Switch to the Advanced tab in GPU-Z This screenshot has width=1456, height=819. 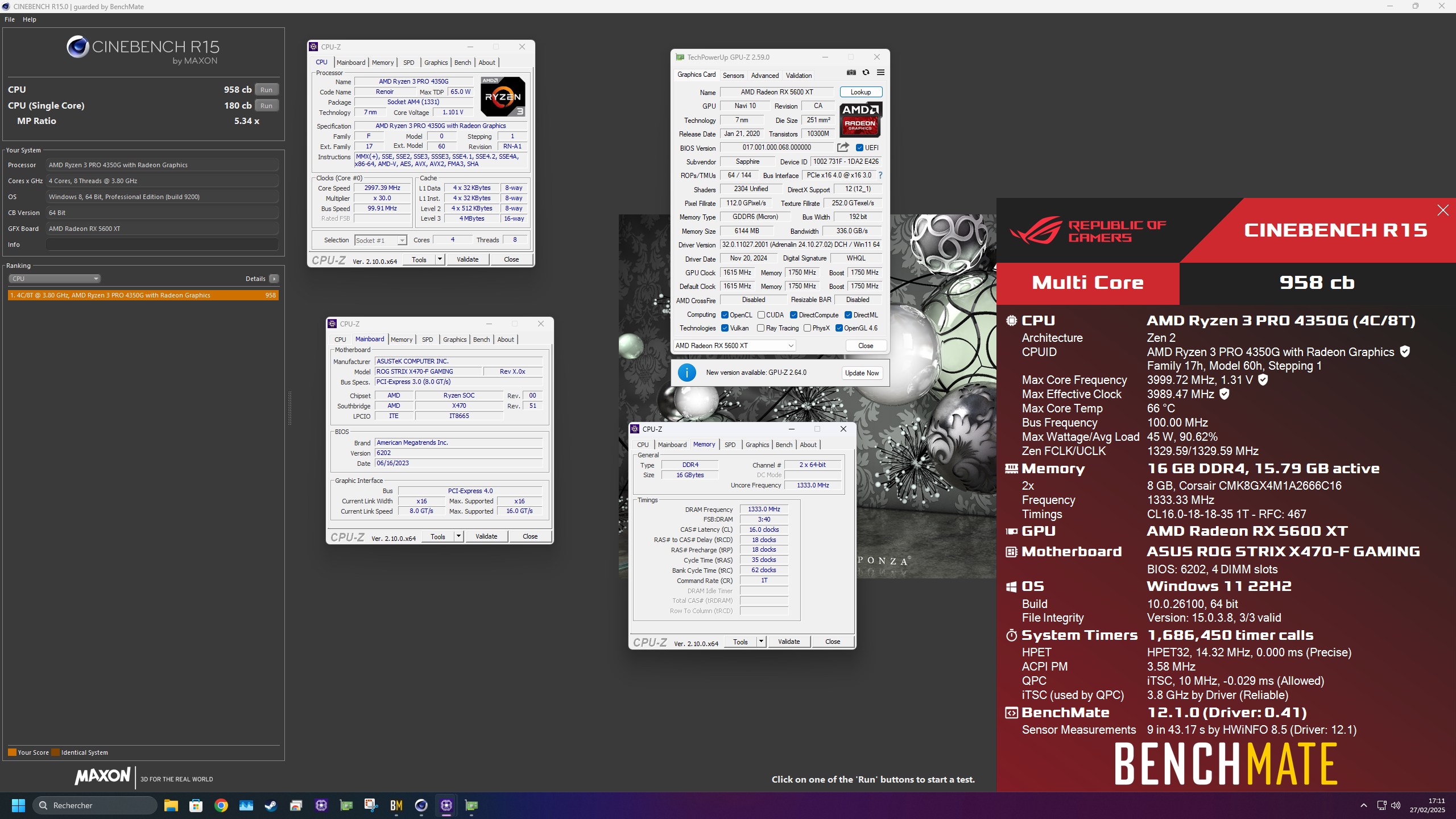765,75
